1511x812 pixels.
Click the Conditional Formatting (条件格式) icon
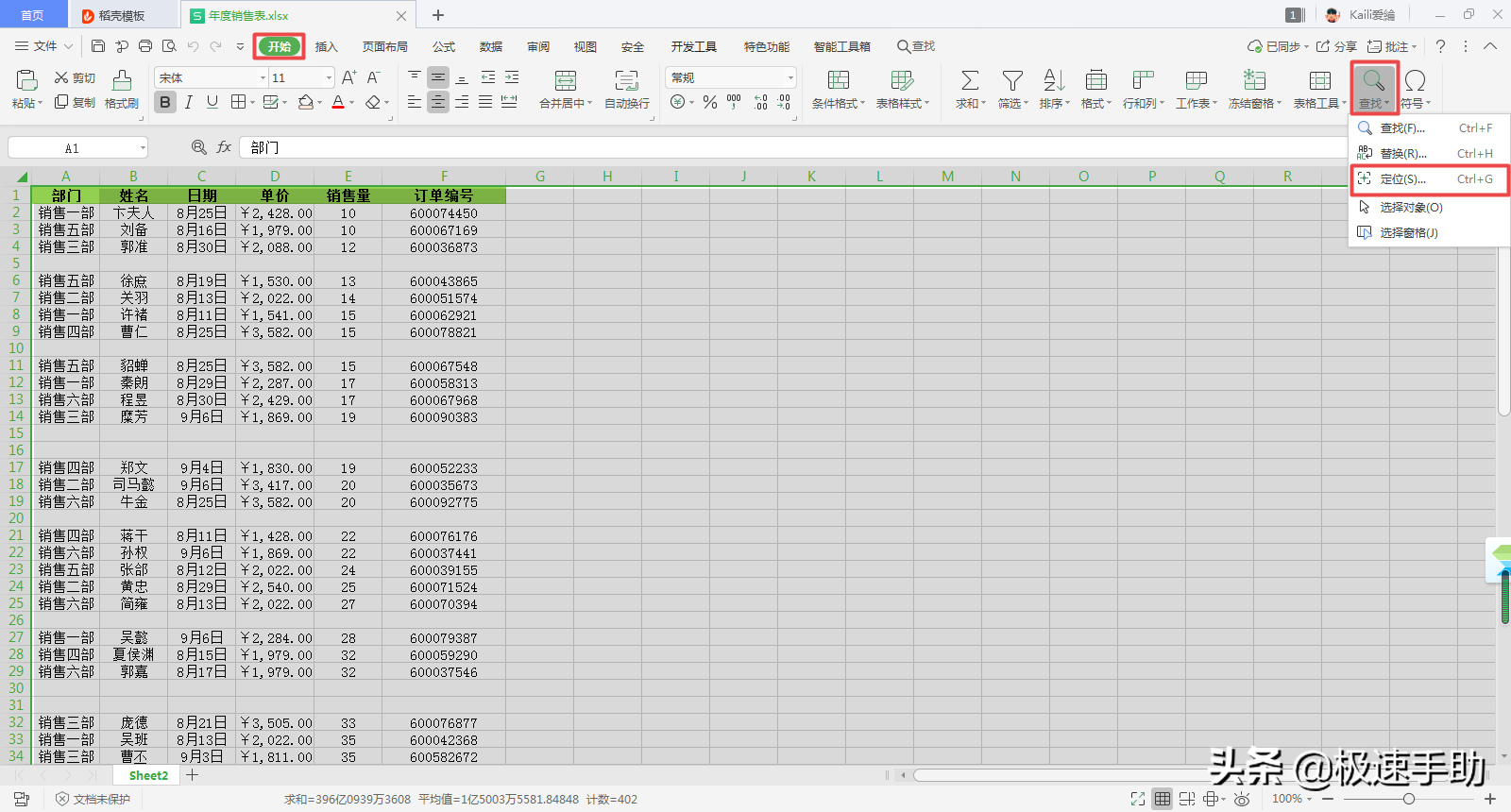(x=839, y=80)
